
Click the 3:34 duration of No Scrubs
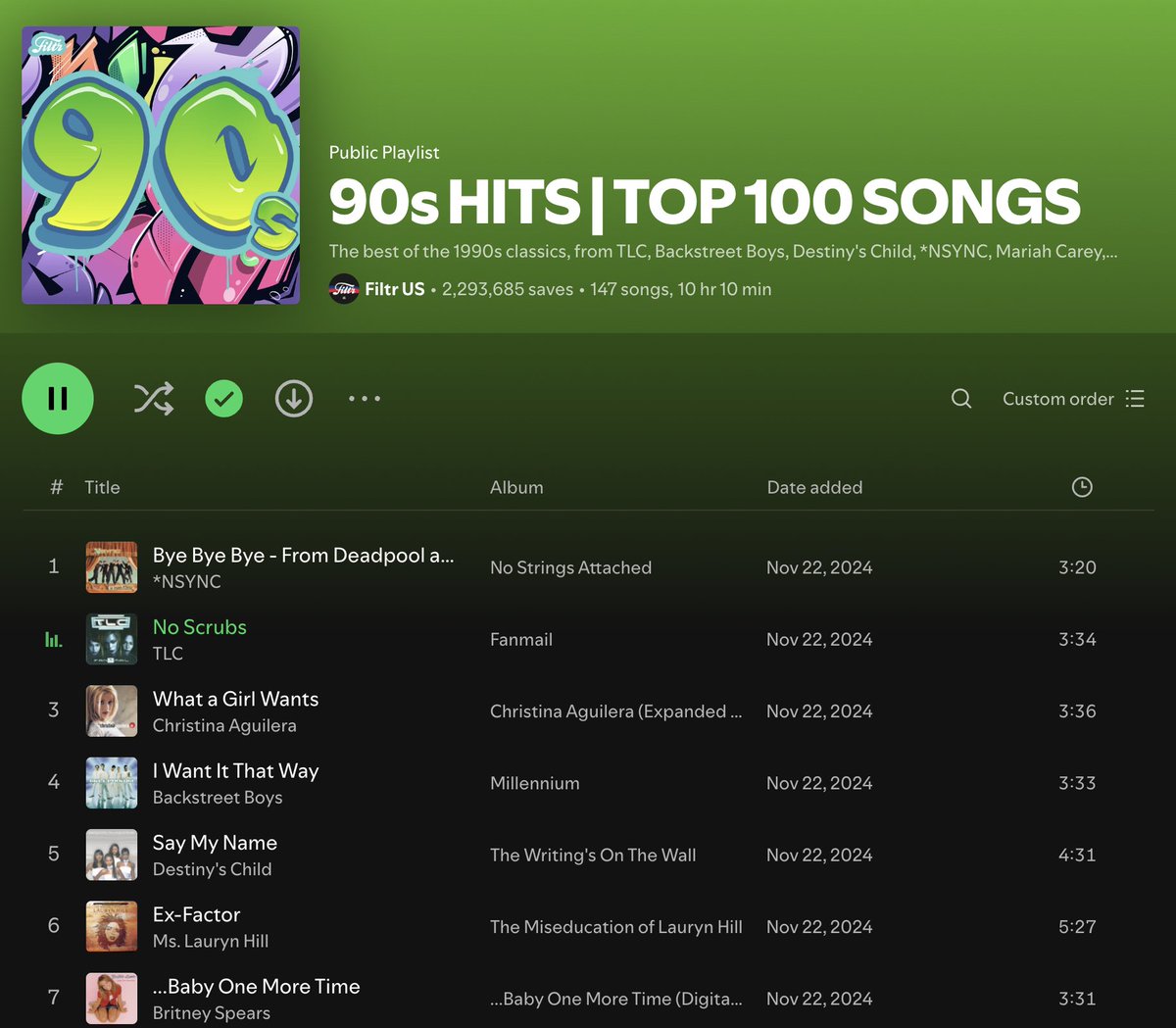point(1077,639)
